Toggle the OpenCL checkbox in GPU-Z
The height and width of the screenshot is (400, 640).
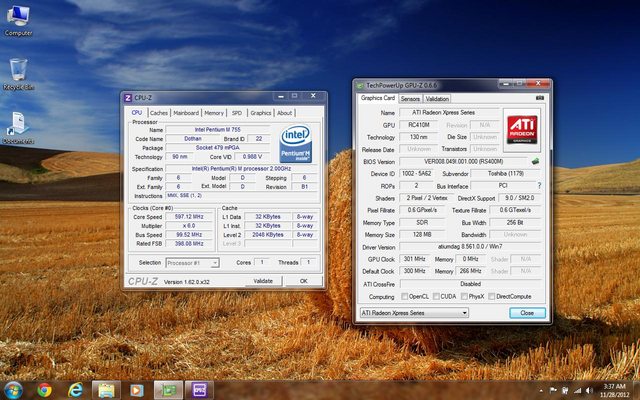click(404, 296)
